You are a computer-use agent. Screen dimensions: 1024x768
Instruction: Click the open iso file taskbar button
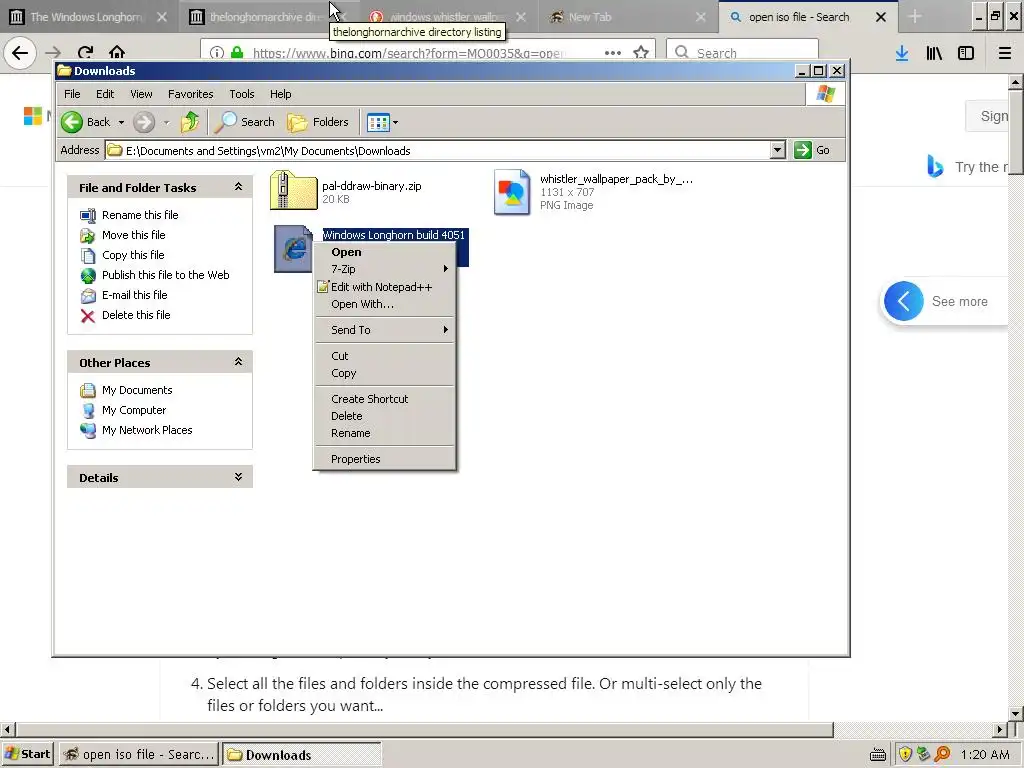pos(138,755)
